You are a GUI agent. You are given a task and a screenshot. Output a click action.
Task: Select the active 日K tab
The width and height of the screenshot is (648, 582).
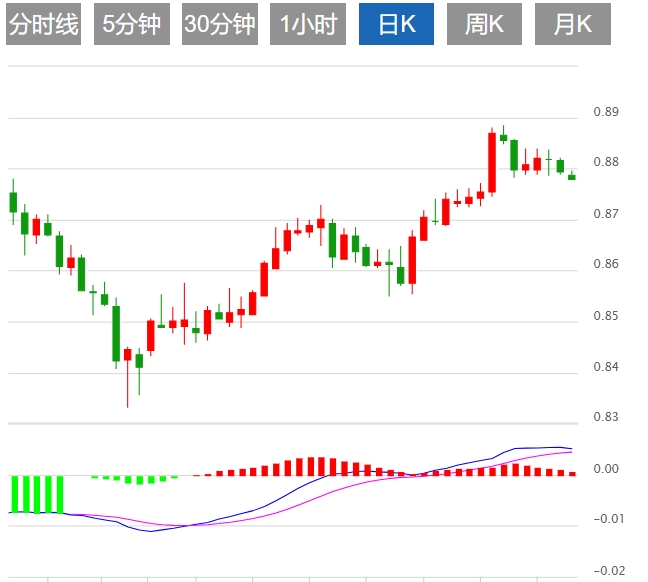(397, 25)
